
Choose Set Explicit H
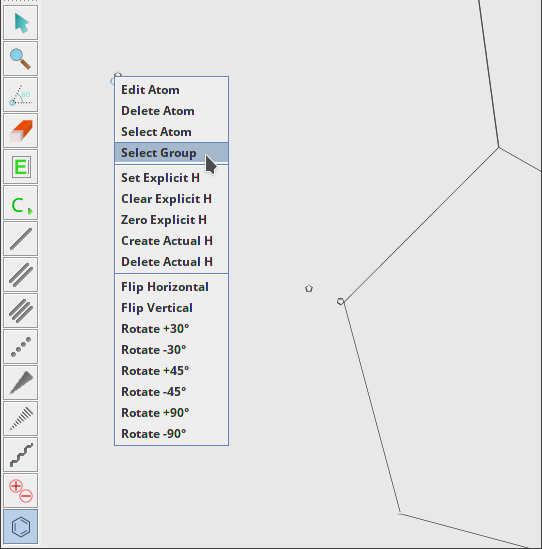(172, 178)
